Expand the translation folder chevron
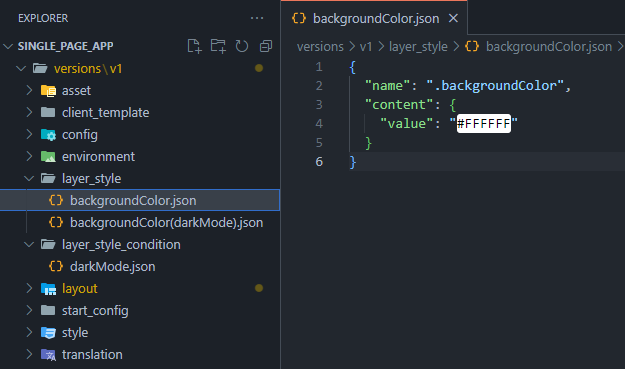The height and width of the screenshot is (369, 625). [x=29, y=354]
